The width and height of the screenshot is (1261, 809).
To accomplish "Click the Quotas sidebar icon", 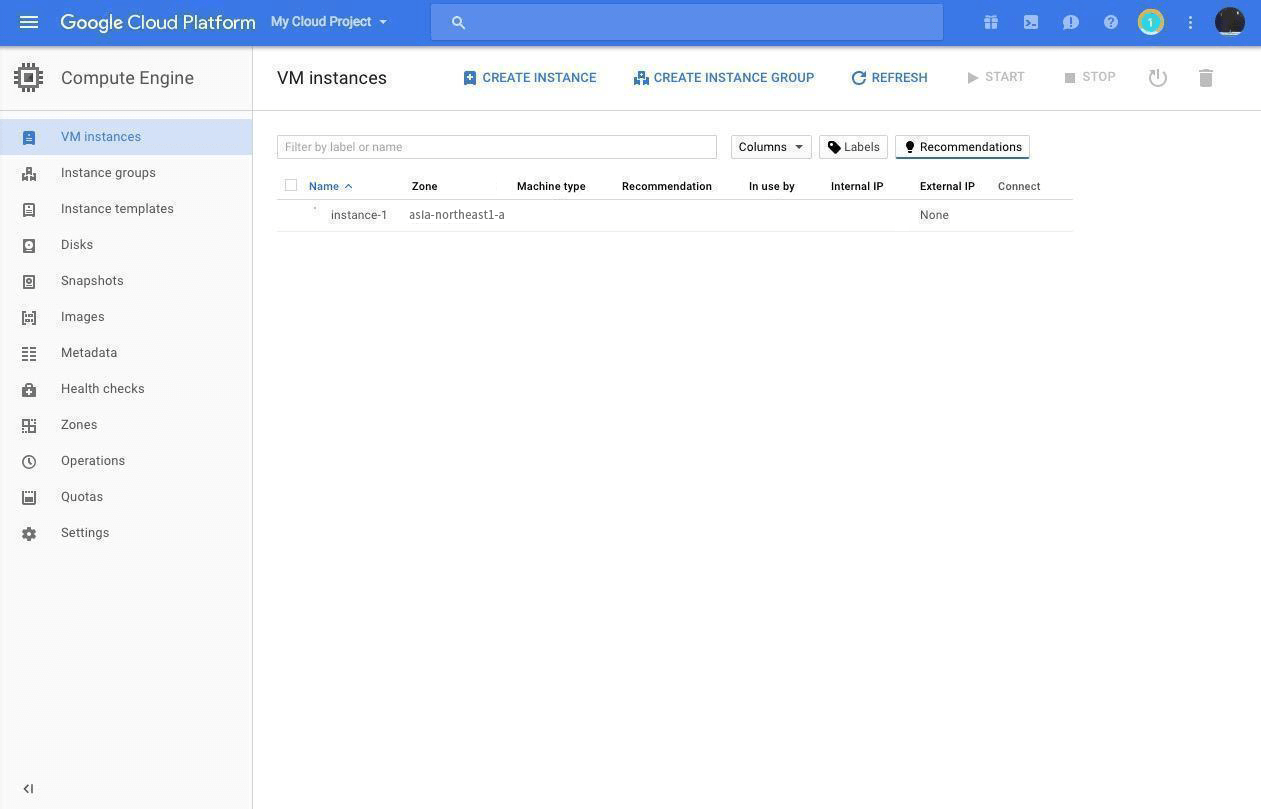I will coord(29,498).
